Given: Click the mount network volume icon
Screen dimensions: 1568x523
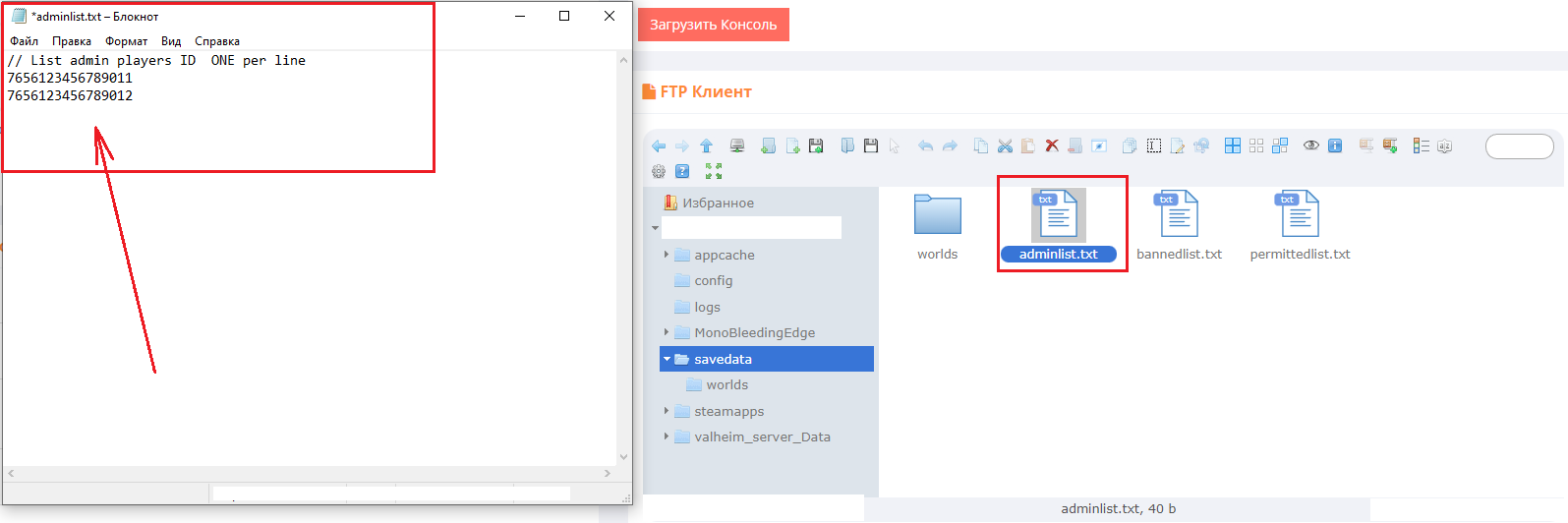Looking at the screenshot, I should point(737,145).
